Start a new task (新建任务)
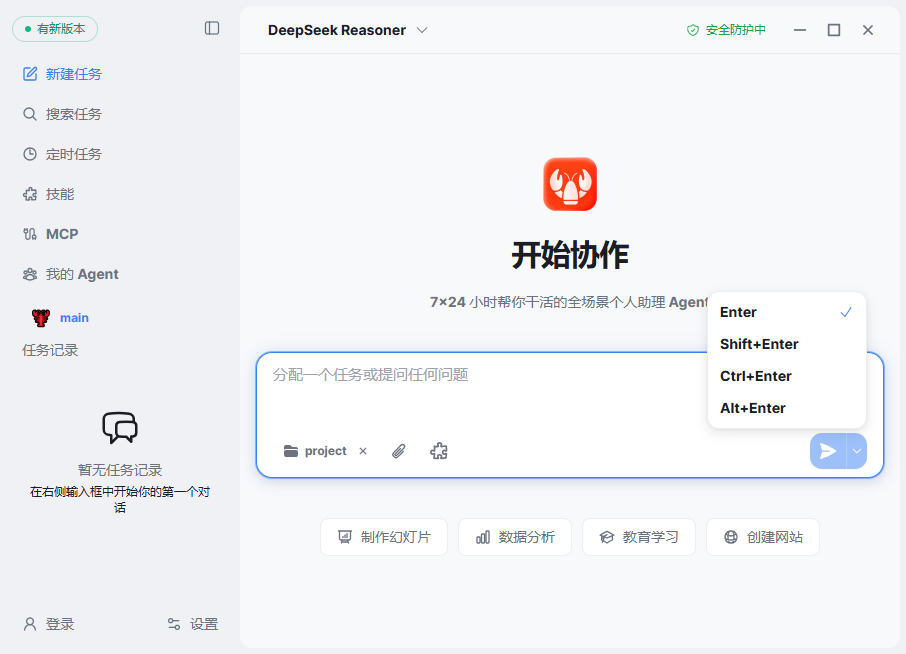Image resolution: width=906 pixels, height=654 pixels. coord(62,74)
